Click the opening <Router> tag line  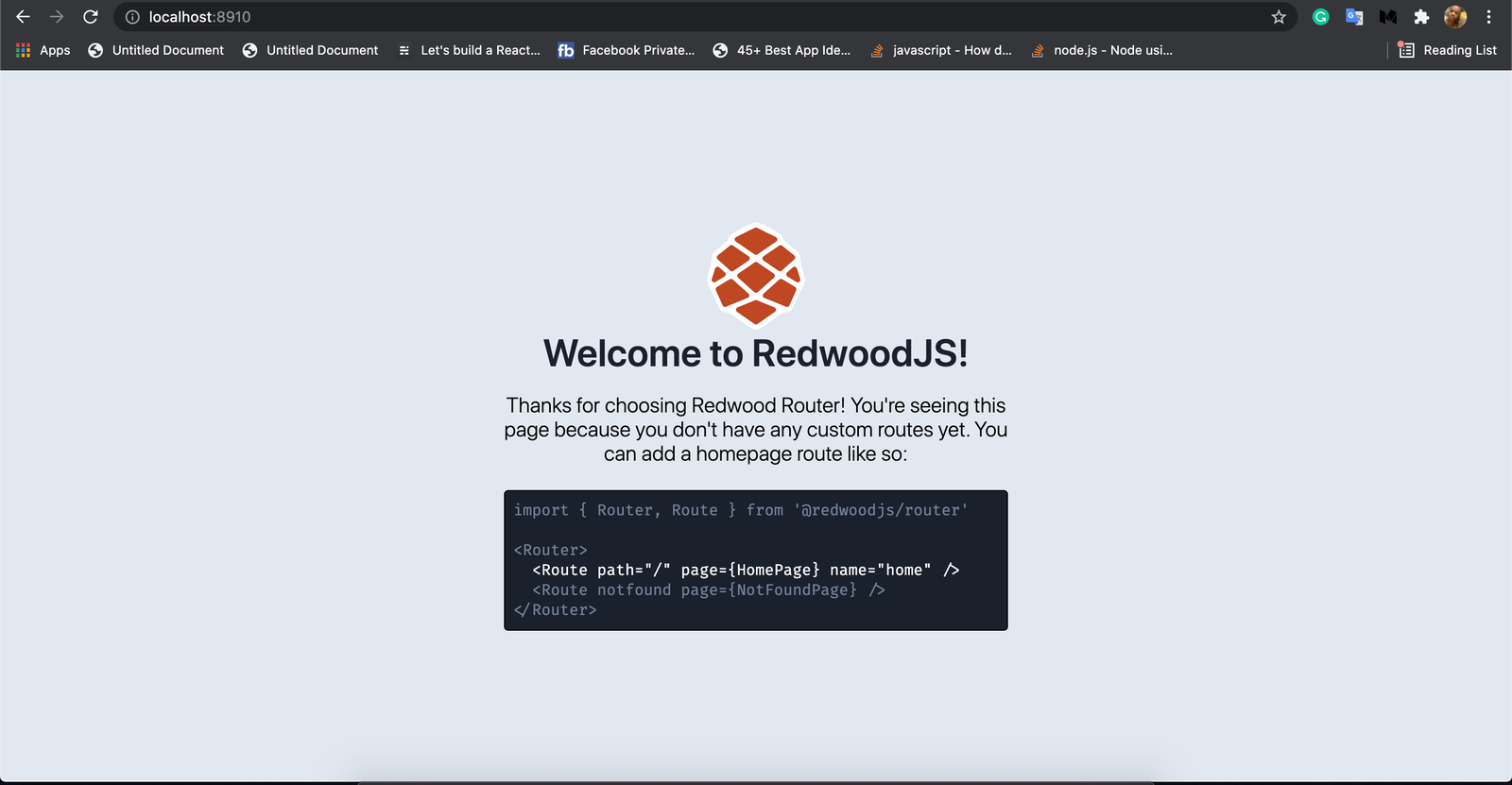pos(551,550)
